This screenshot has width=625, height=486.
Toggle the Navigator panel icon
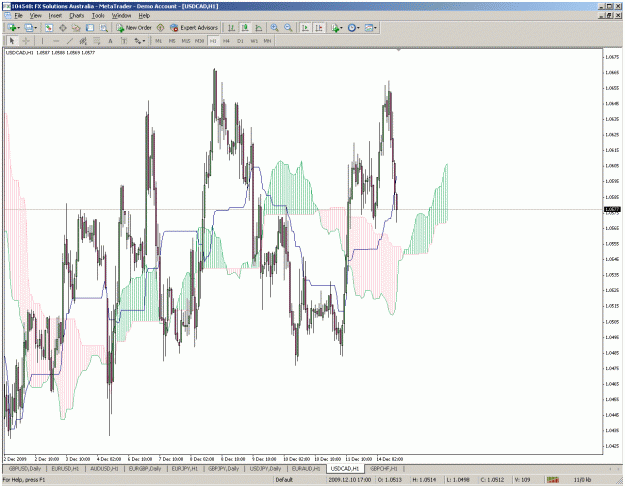pos(76,28)
